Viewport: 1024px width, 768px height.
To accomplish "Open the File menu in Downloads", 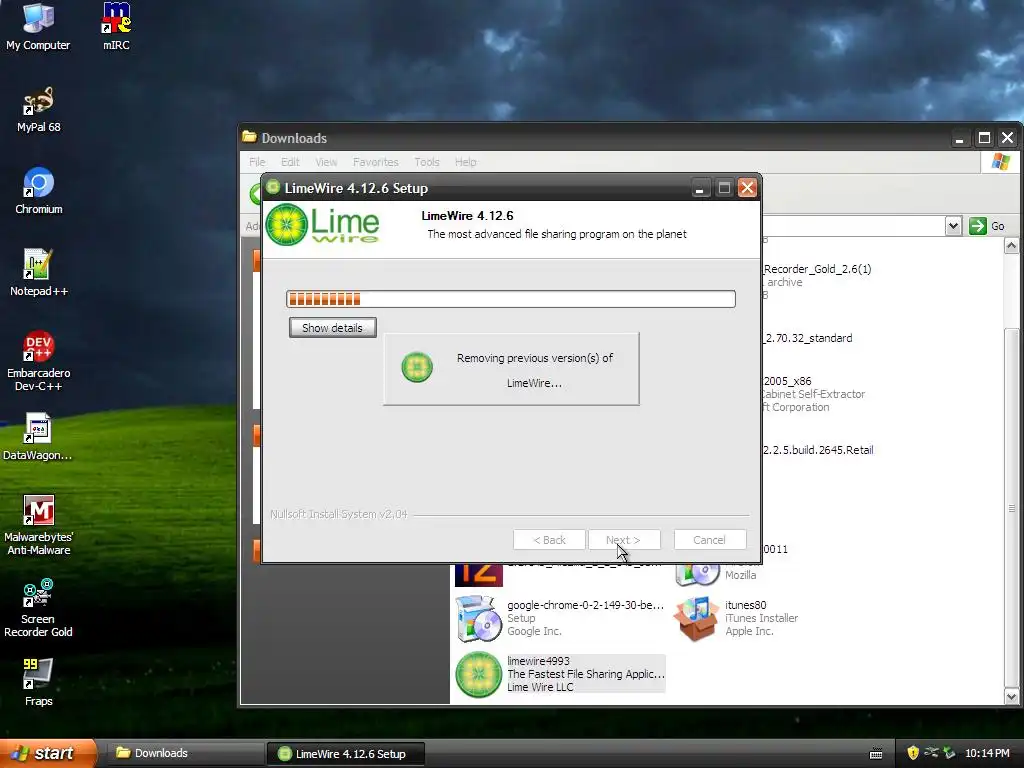I will tap(257, 162).
